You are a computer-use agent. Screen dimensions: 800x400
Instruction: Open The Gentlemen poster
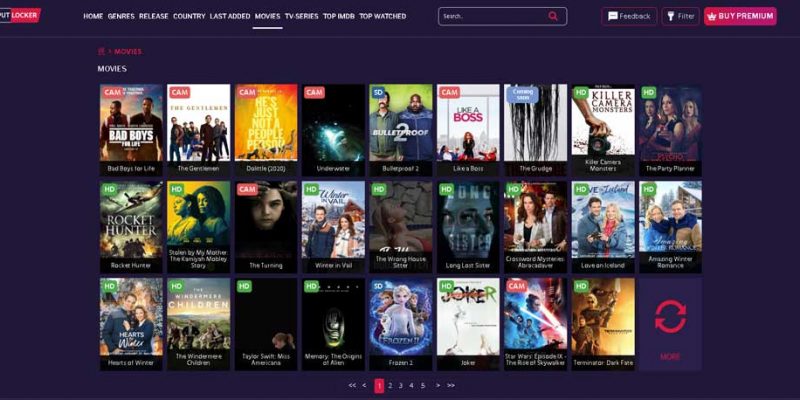point(198,130)
